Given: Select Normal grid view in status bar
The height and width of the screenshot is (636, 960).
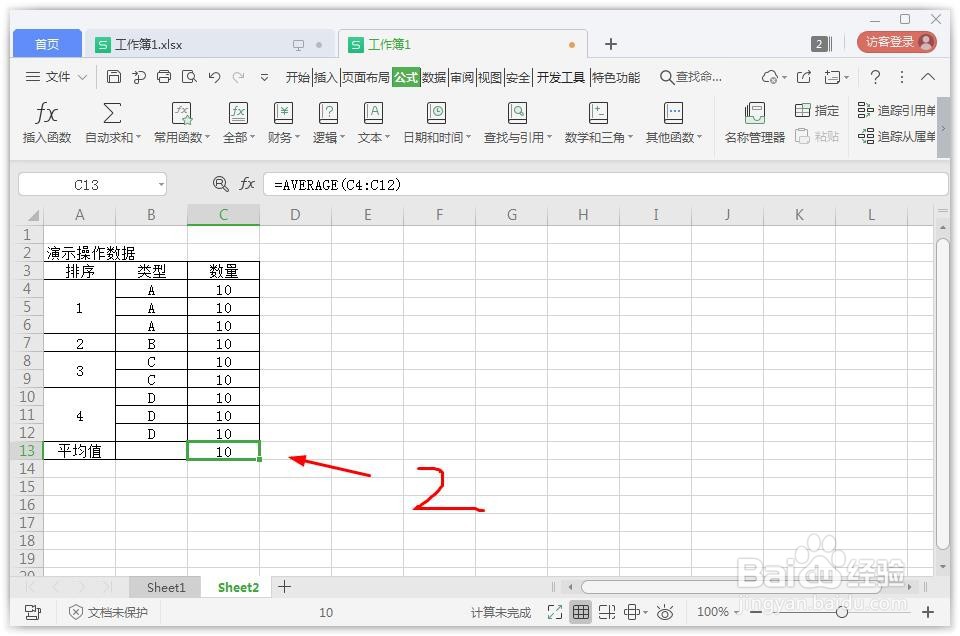Looking at the screenshot, I should [x=581, y=612].
